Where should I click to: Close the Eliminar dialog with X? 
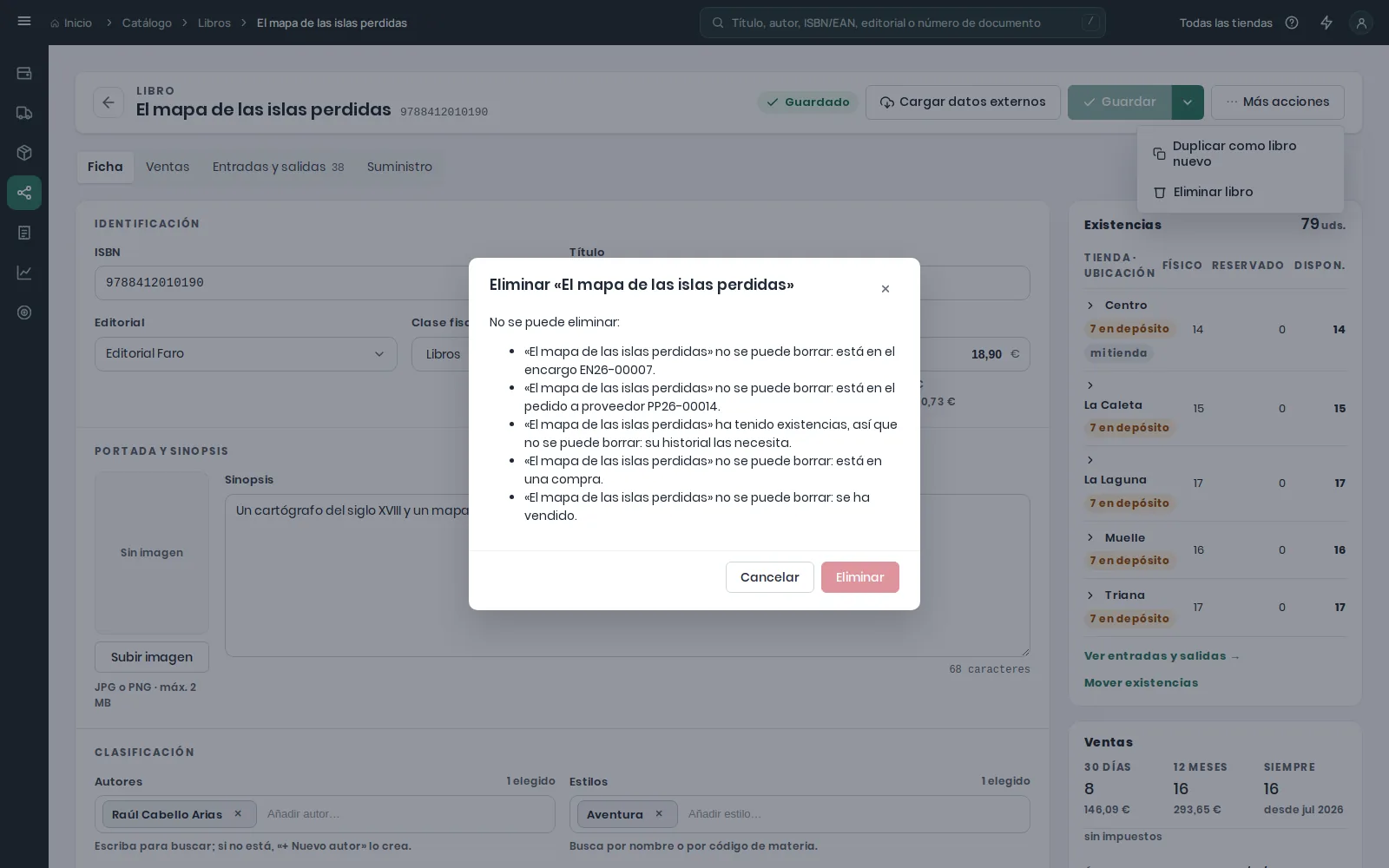885,289
